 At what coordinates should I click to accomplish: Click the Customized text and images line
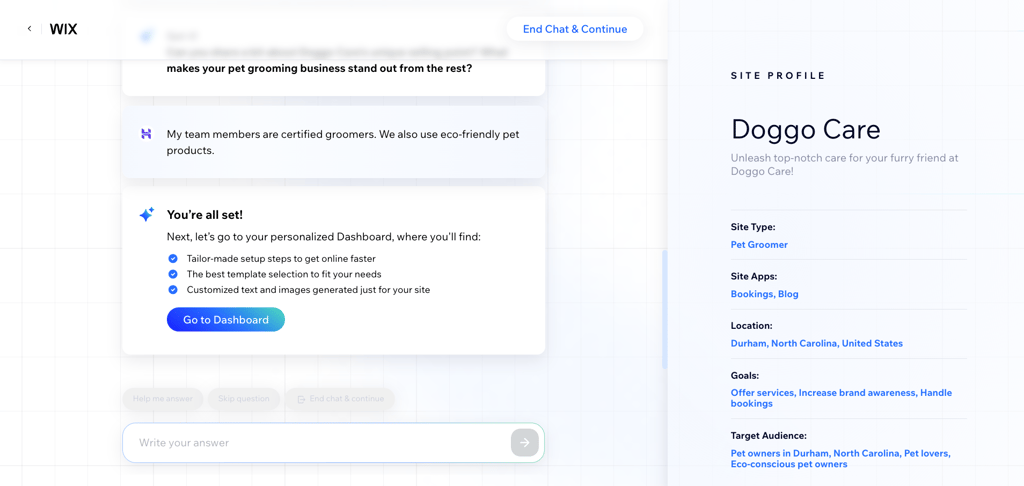pos(308,290)
